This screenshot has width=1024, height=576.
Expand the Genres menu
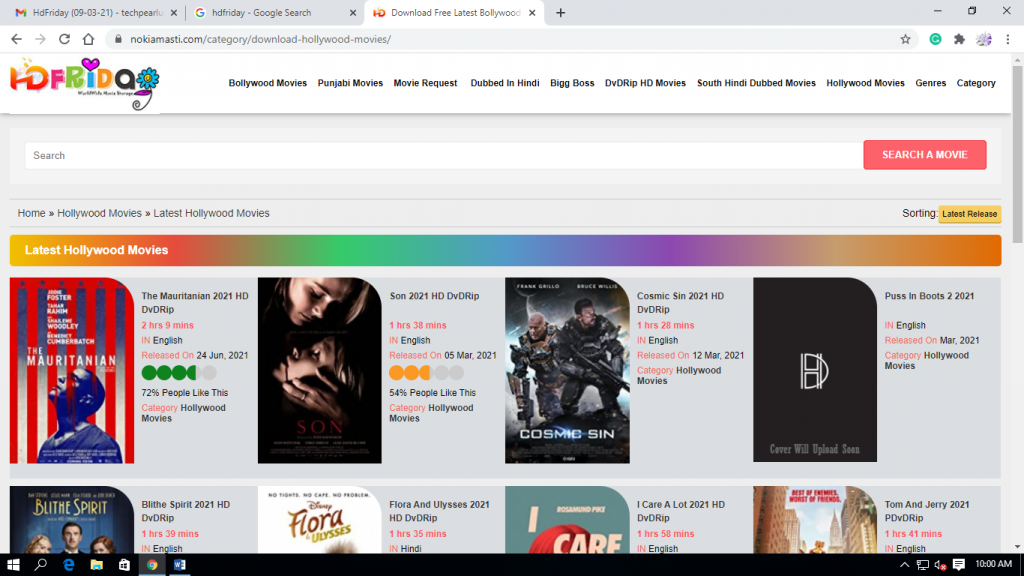click(x=931, y=83)
